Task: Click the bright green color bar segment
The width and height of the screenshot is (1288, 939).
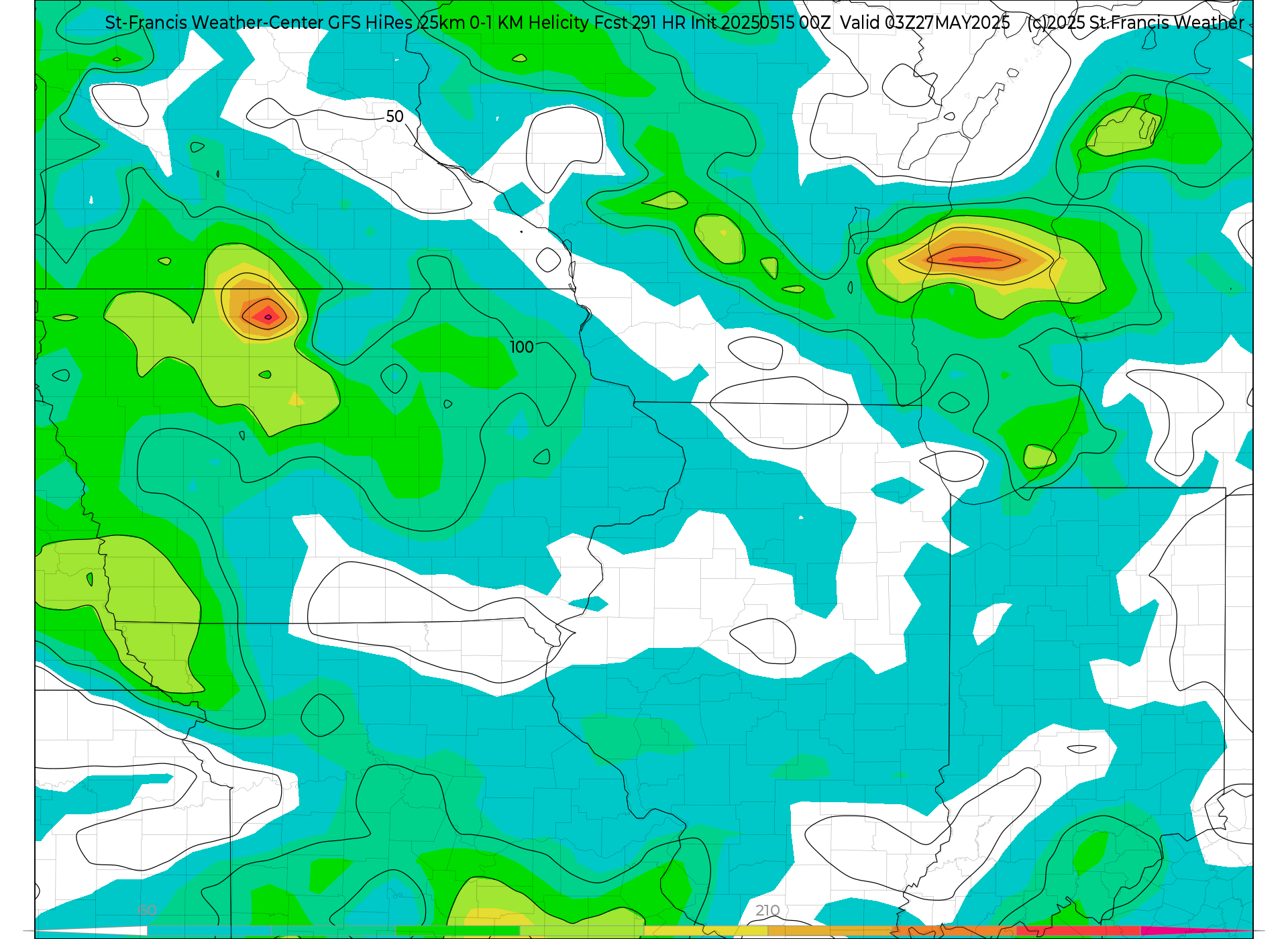Action: tap(458, 931)
